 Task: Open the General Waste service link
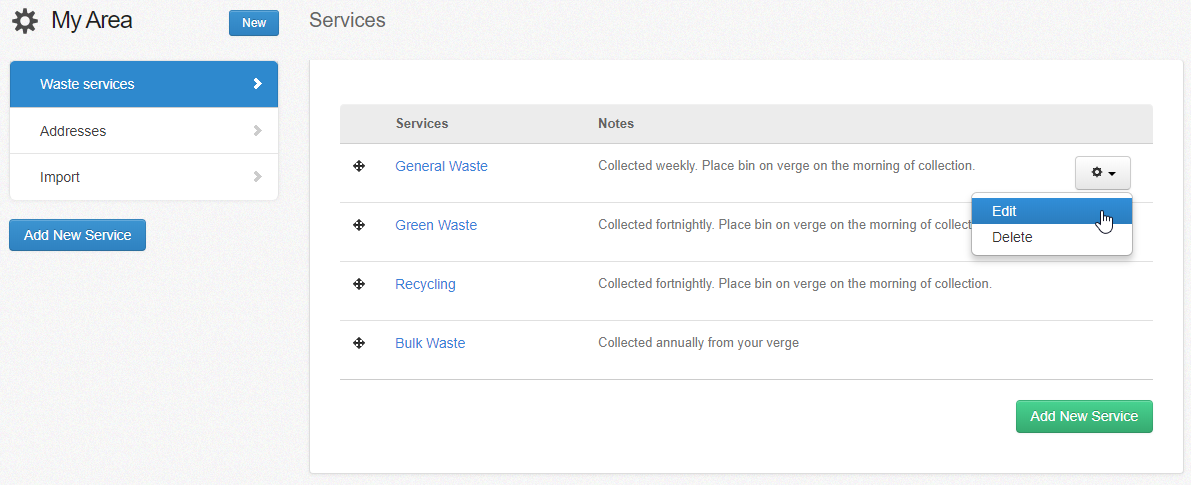click(441, 166)
